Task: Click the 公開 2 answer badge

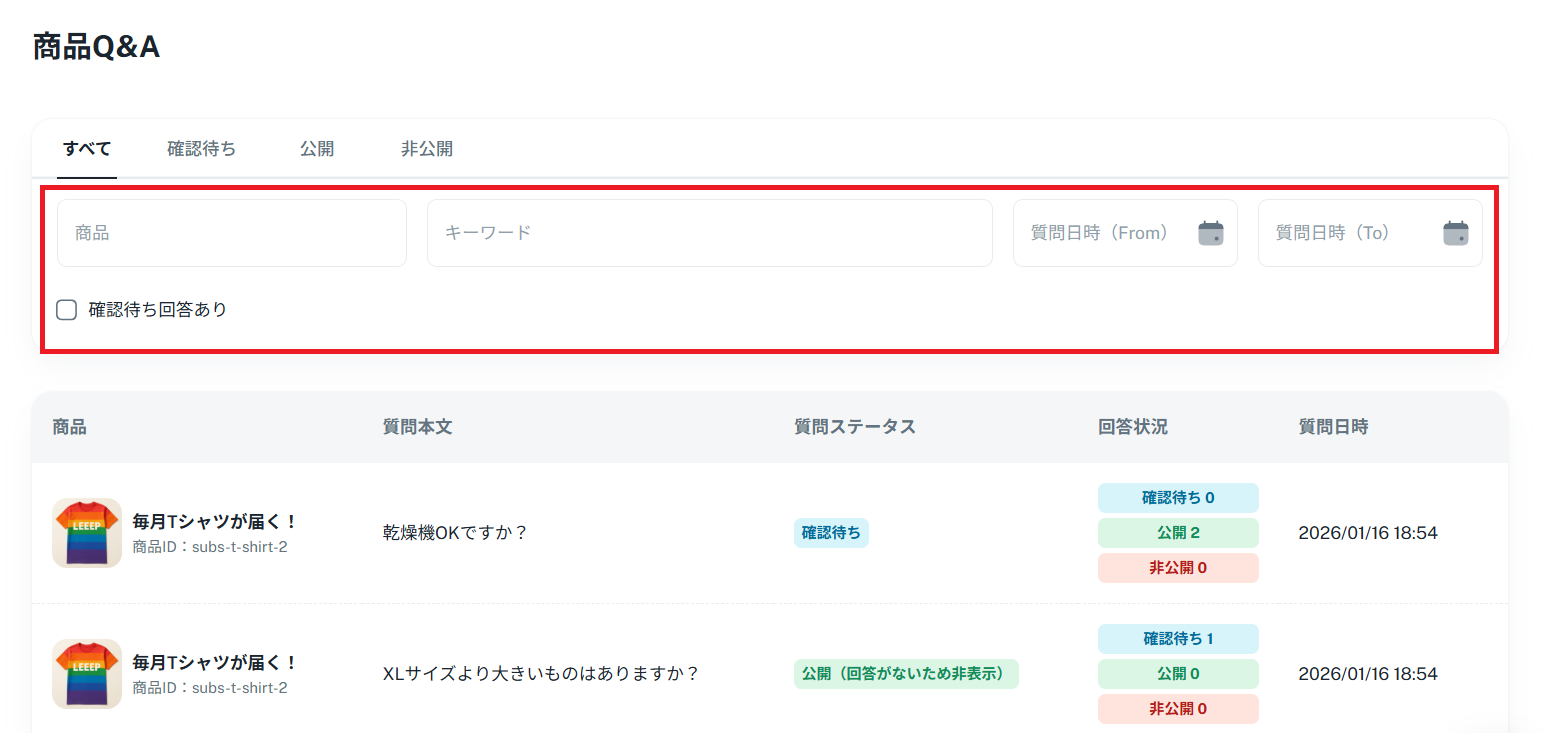Action: 1178,533
